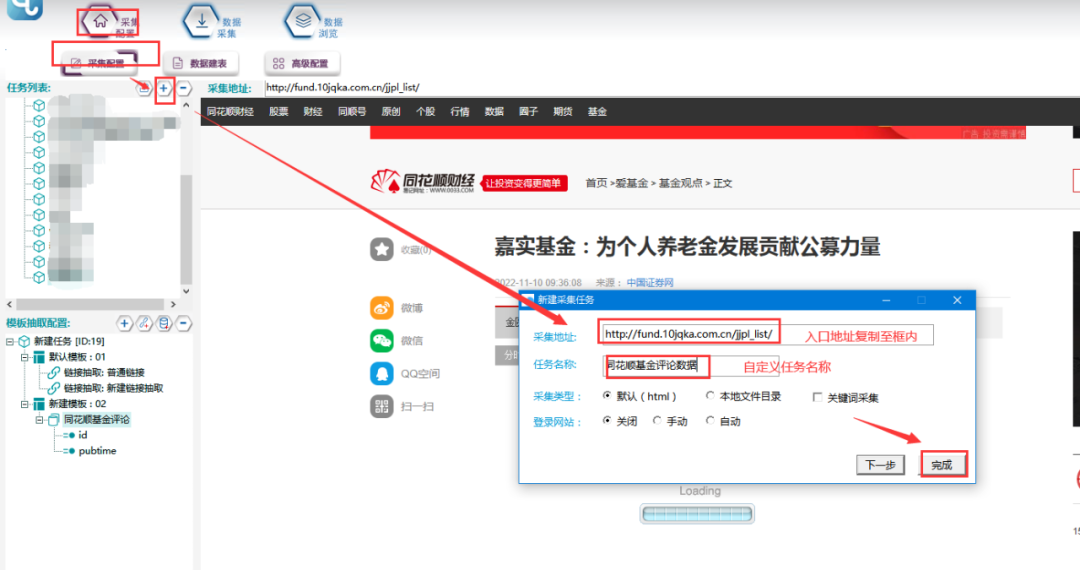The width and height of the screenshot is (1080, 570).
Task: Open 中国证券网 source link
Action: click(x=650, y=283)
